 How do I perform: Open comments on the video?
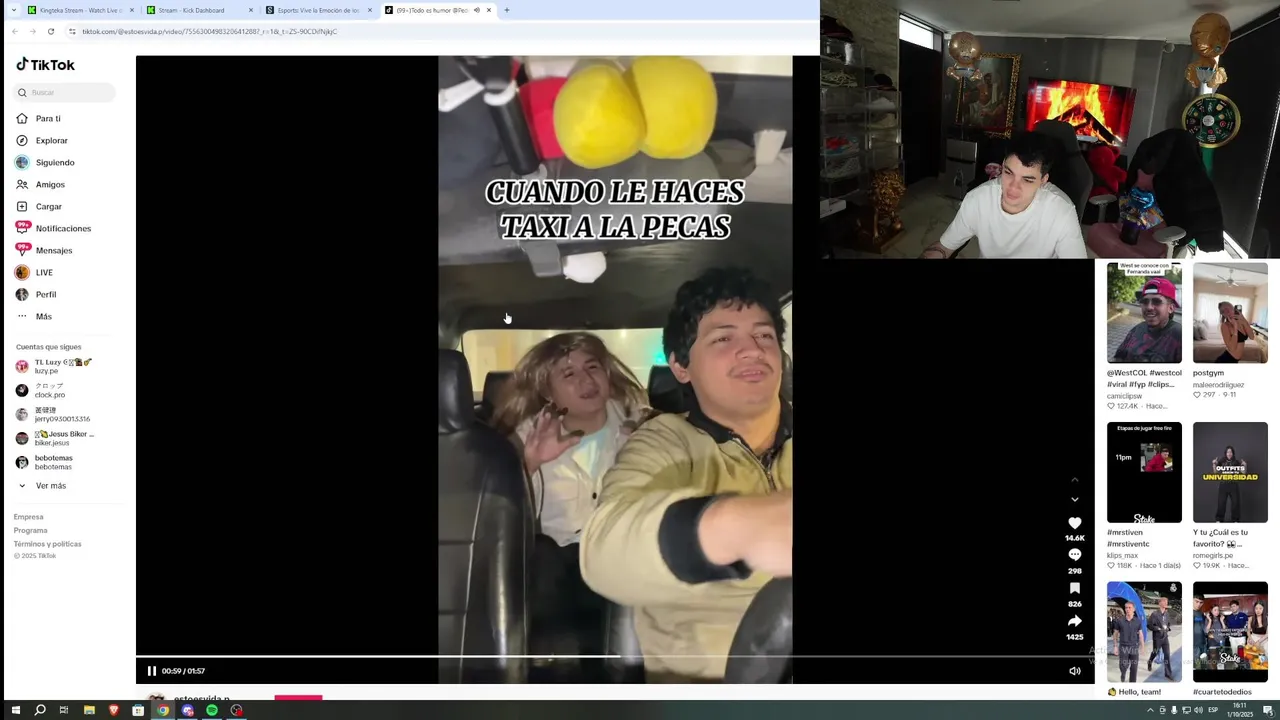point(1075,555)
